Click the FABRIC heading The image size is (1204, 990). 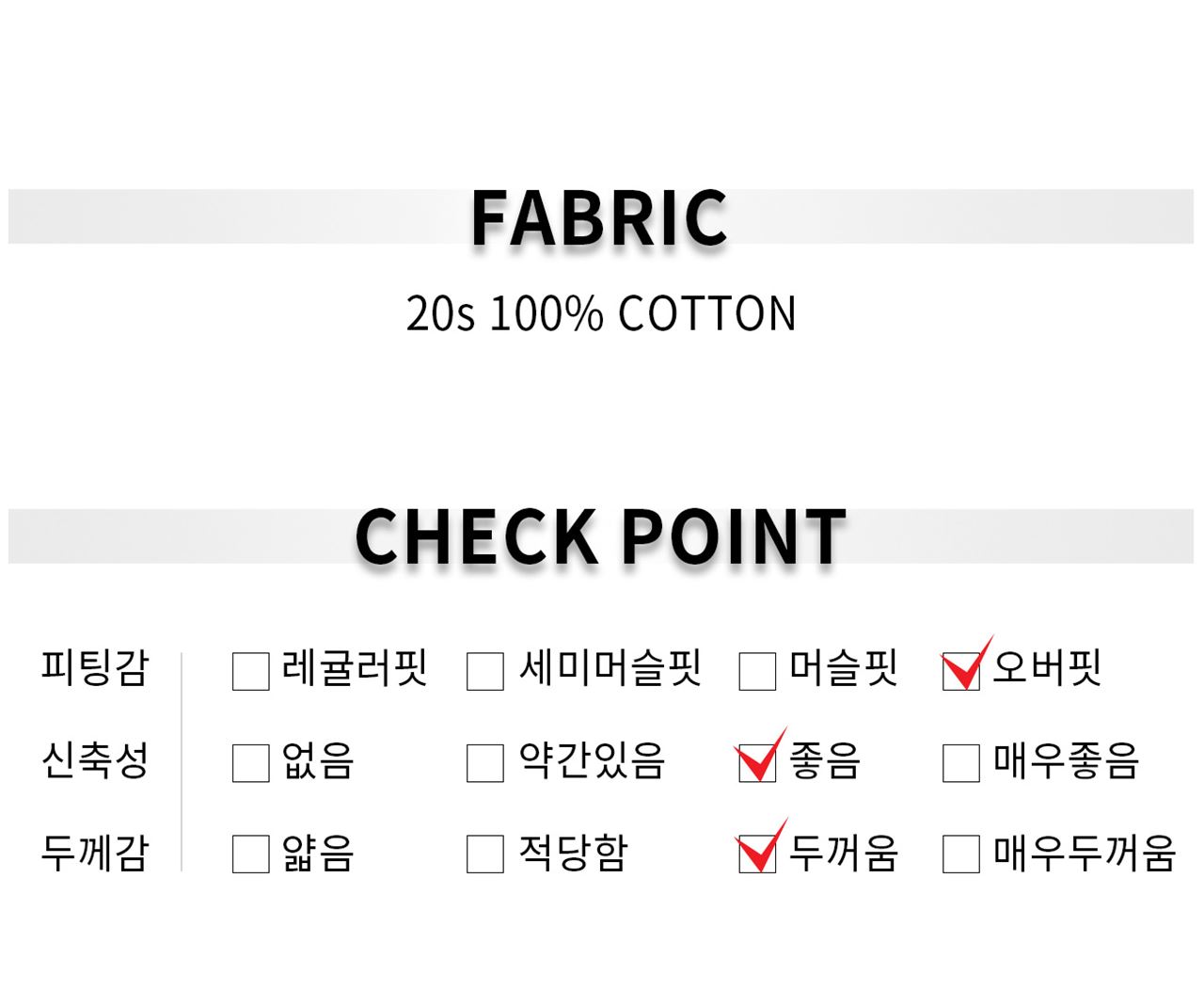pos(600,218)
